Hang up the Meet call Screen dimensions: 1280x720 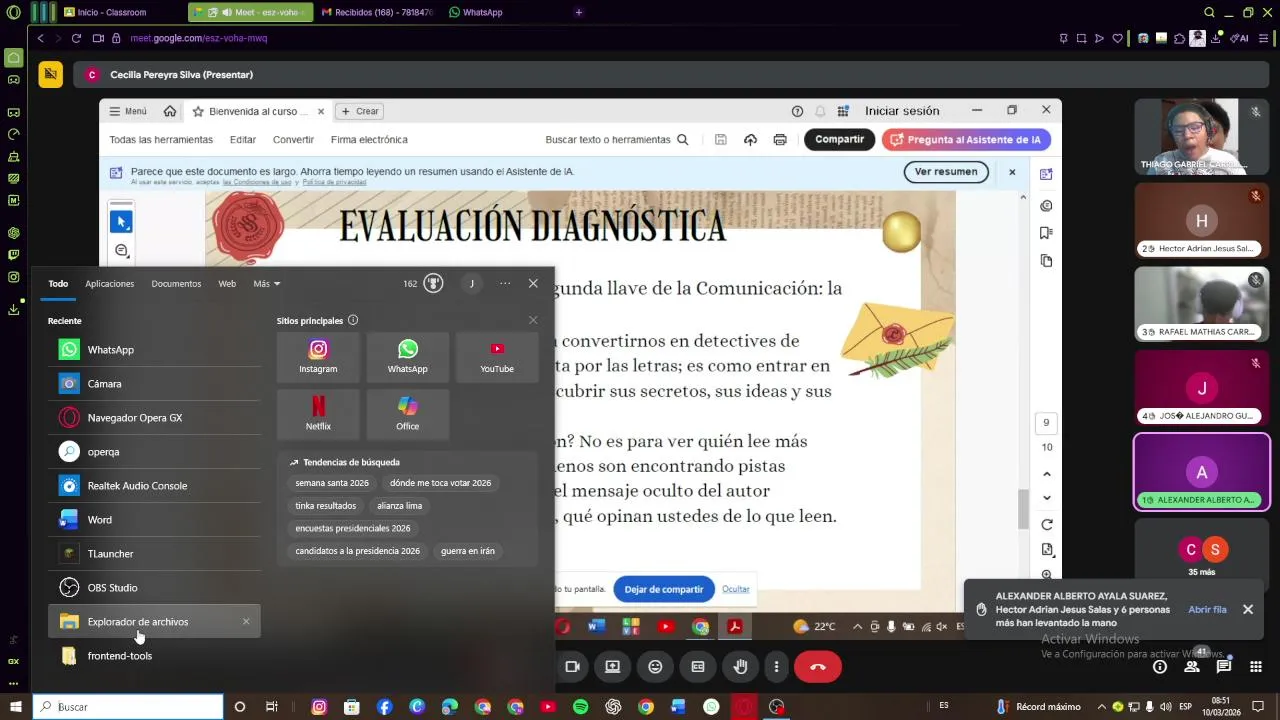pos(818,667)
